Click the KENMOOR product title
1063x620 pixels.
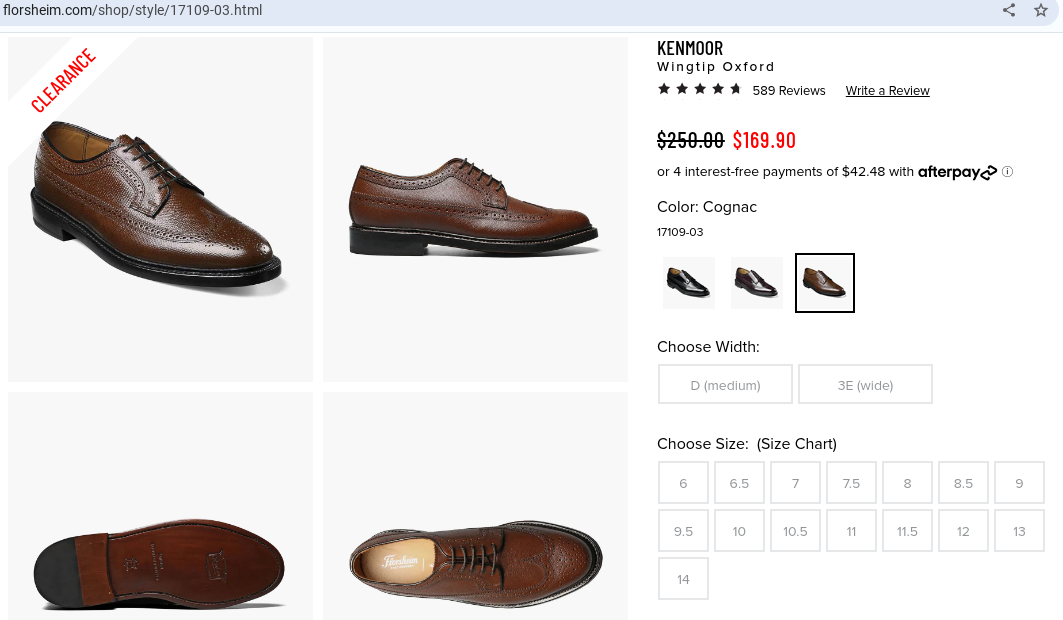(690, 48)
